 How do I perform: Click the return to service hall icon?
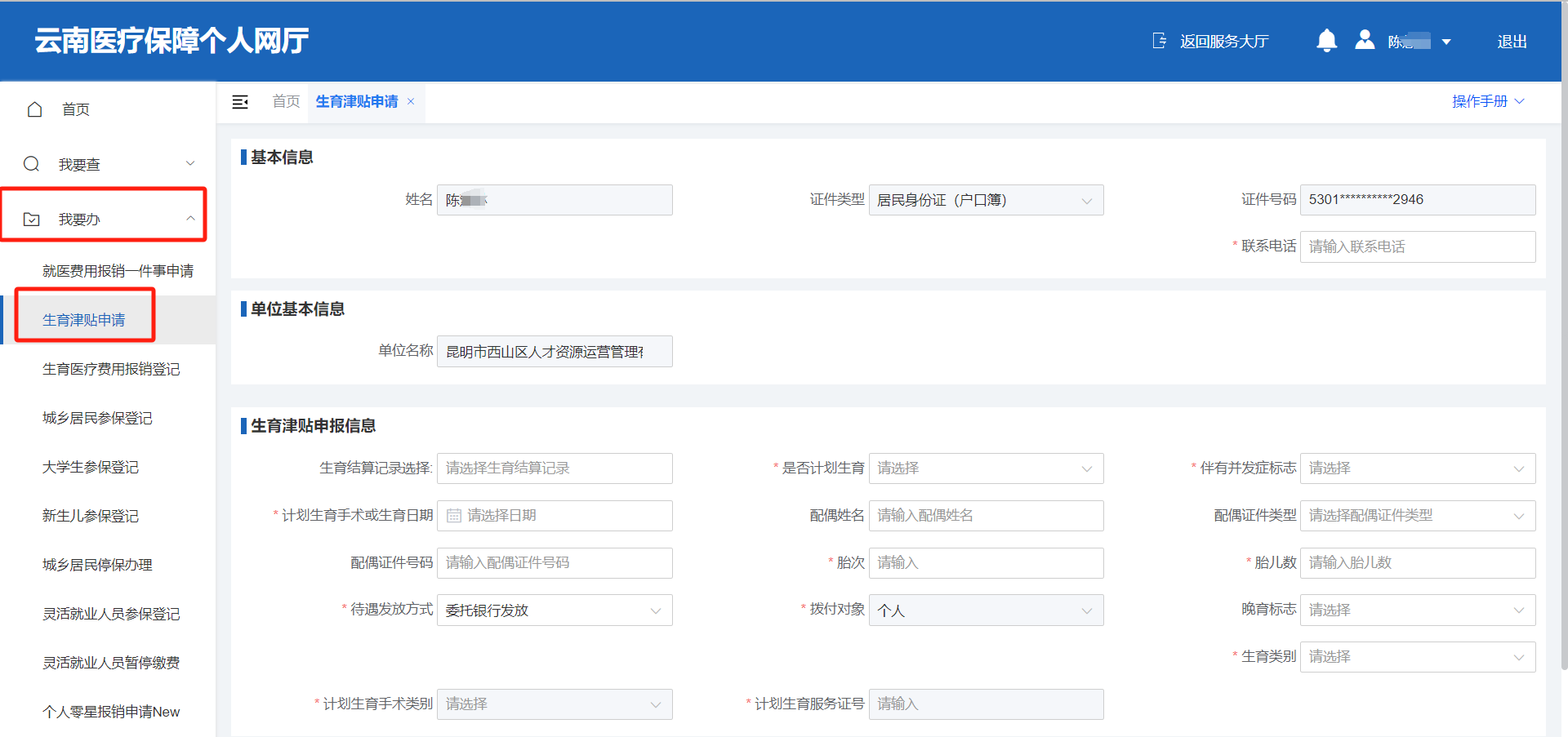coord(1159,41)
